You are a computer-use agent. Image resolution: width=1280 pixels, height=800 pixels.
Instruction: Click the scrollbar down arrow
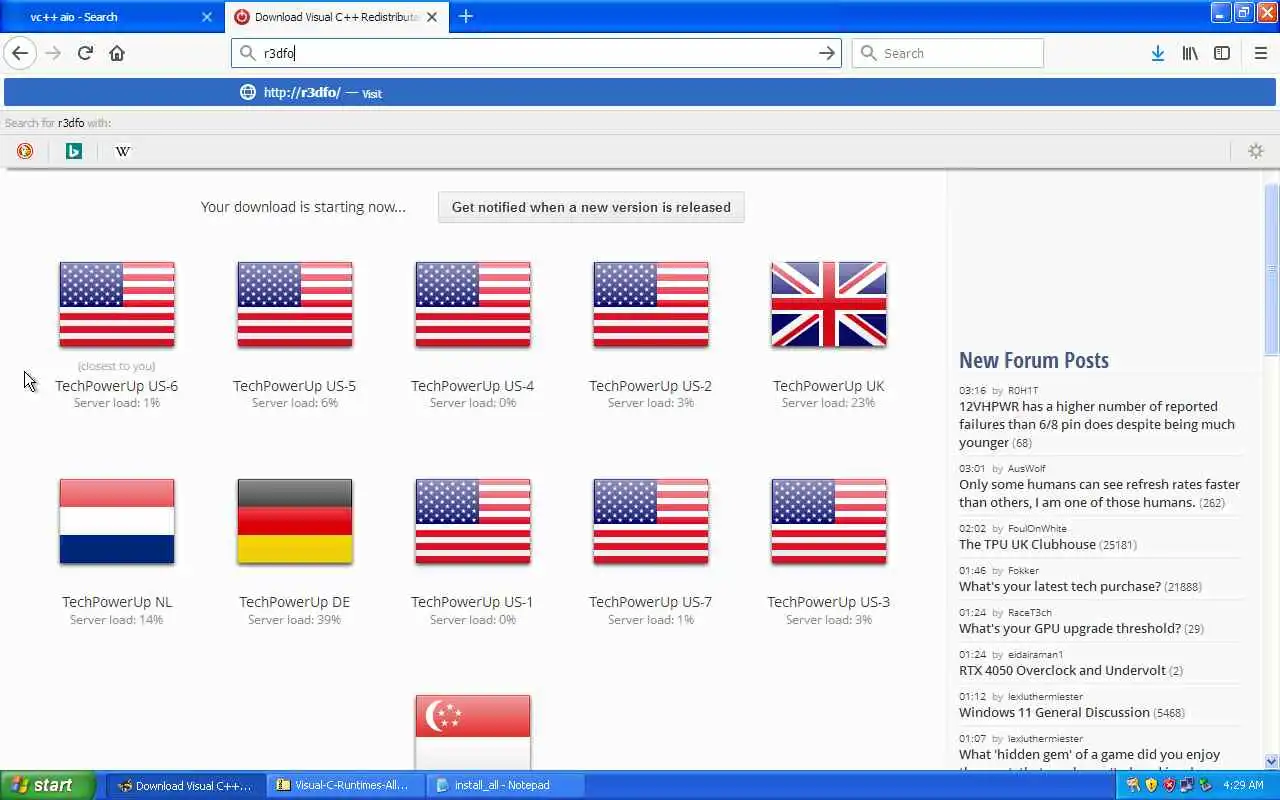[1272, 761]
